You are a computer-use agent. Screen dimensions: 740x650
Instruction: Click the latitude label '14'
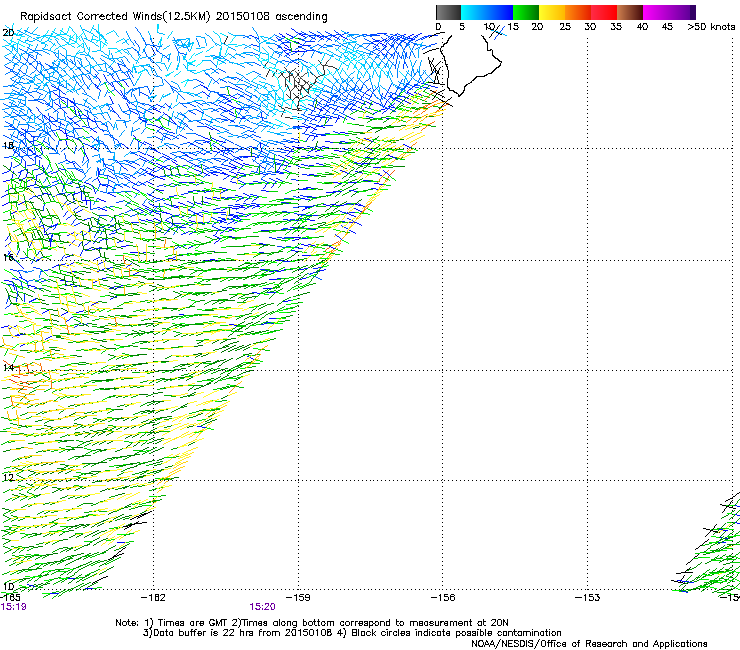[x=8, y=367]
